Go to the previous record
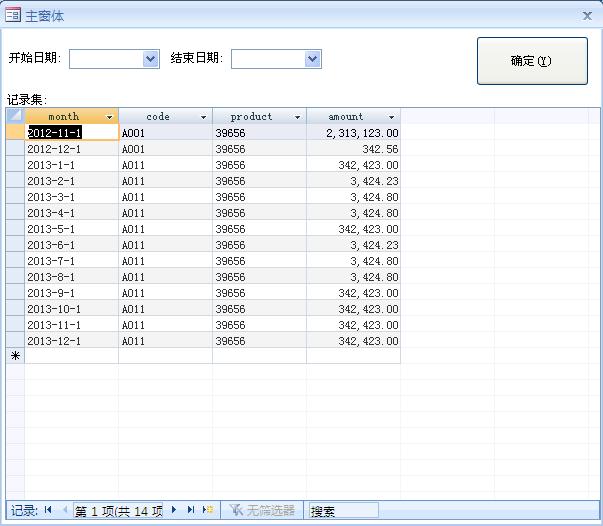 65,510
